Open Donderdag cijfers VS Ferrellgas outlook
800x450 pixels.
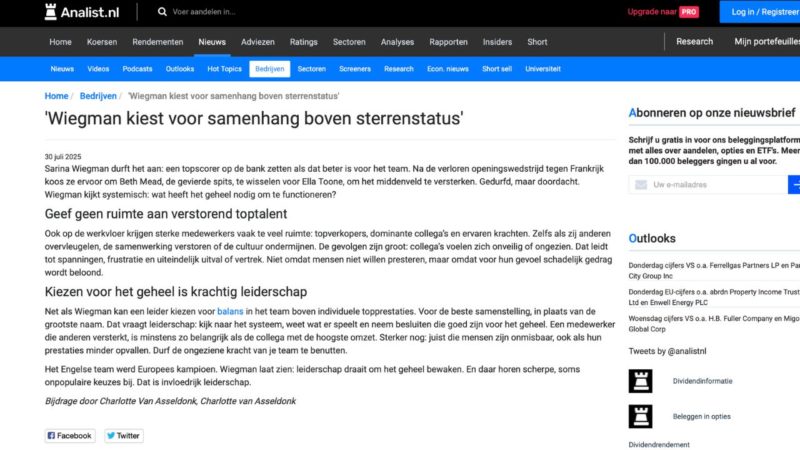pyautogui.click(x=714, y=270)
